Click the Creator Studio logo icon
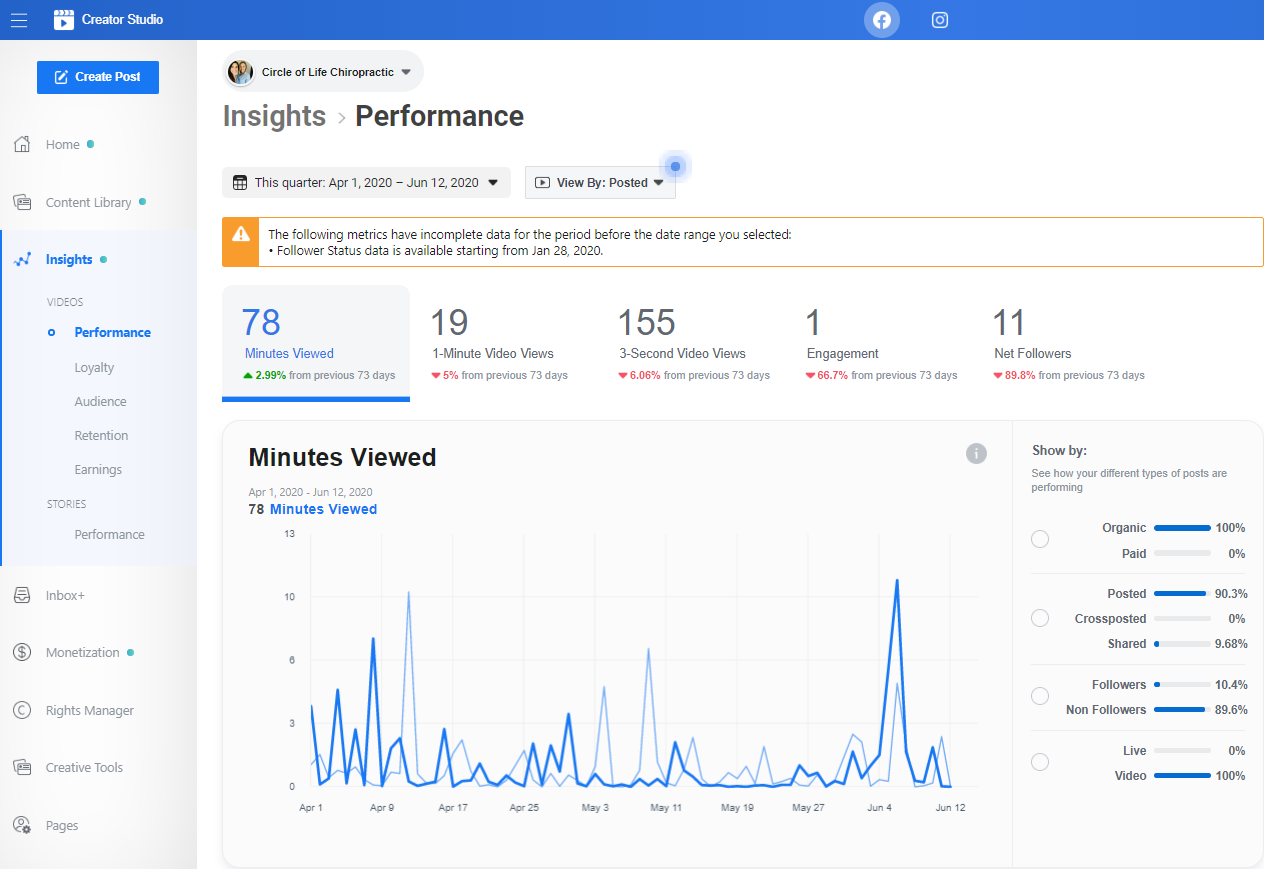The height and width of the screenshot is (869, 1264). coord(64,19)
